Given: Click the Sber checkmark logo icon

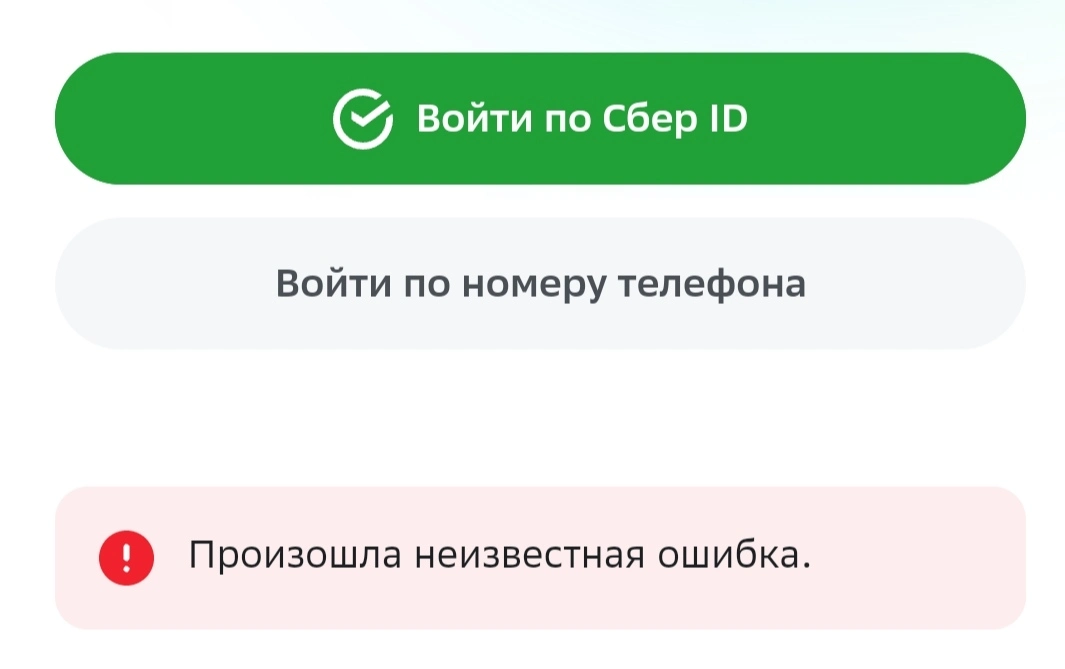Looking at the screenshot, I should (x=363, y=118).
